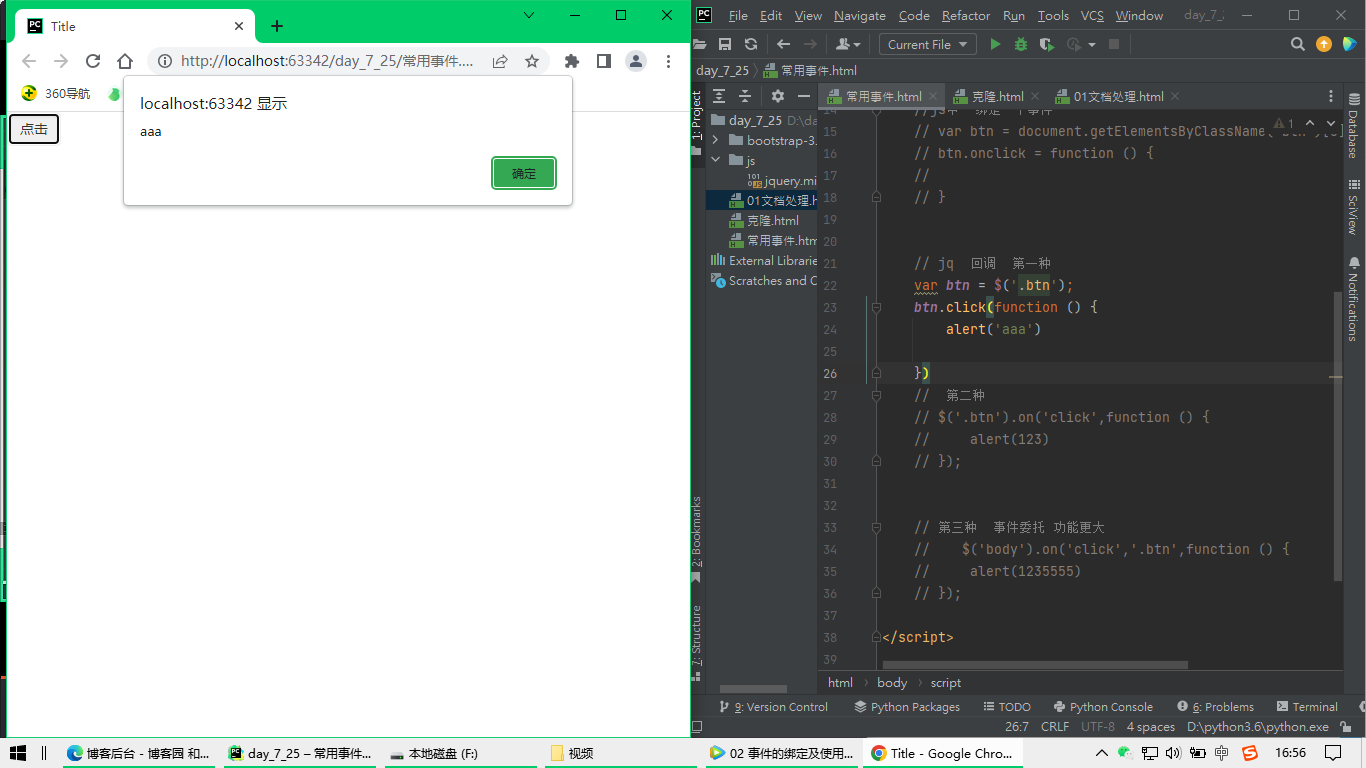1366x768 pixels.
Task: Open the Windows Start button
Action: (x=17, y=753)
